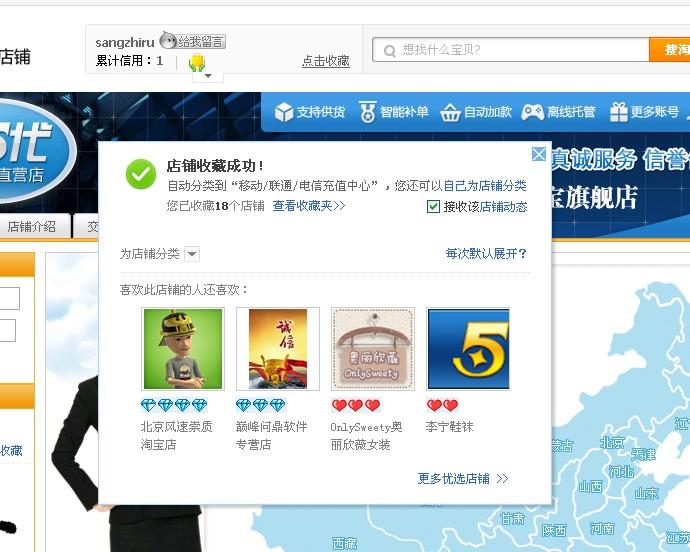
Task: Click the 自动加款 basket icon
Action: coord(450,113)
